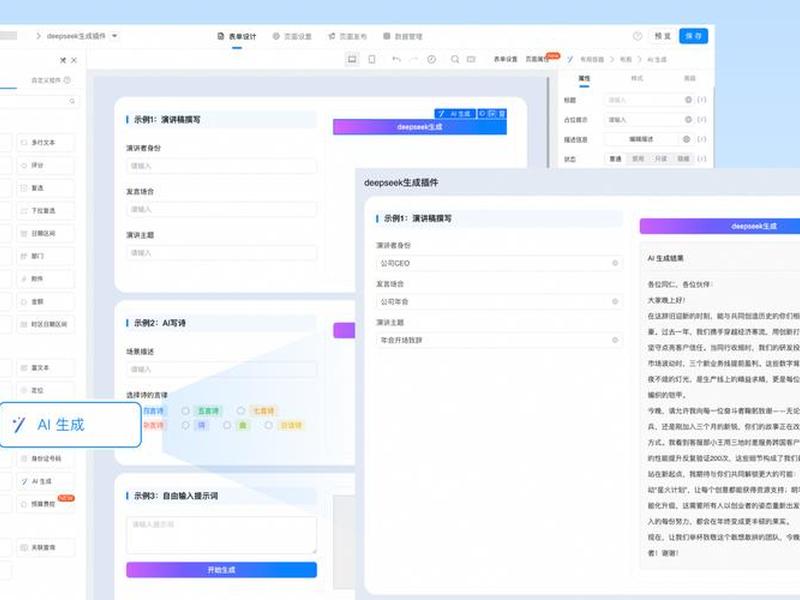This screenshot has width=800, height=600.
Task: Click the 编辑描述 button
Action: pyautogui.click(x=641, y=139)
